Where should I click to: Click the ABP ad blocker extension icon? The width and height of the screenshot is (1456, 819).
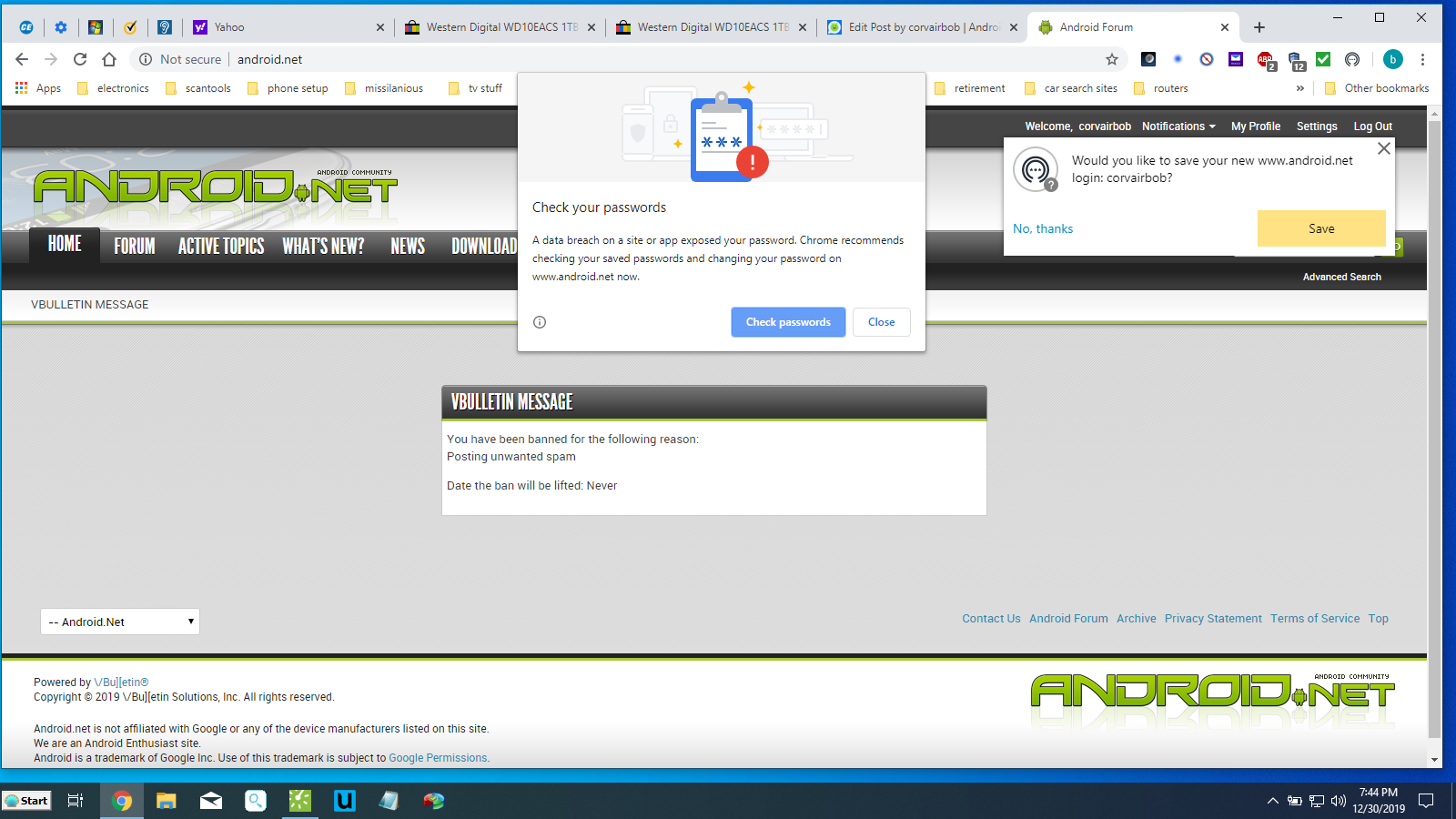click(x=1265, y=60)
